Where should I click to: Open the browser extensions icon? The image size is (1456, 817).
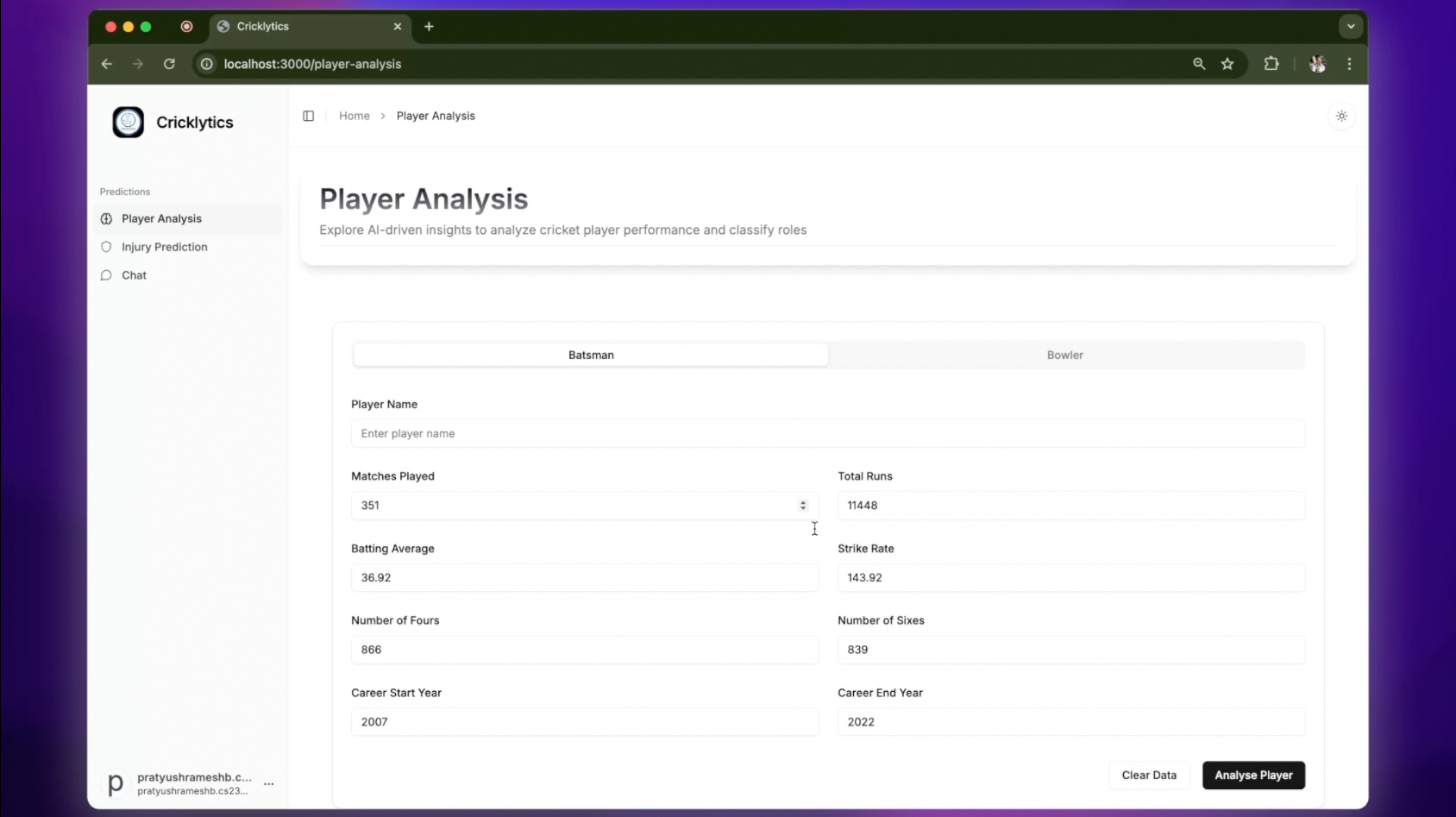coord(1271,64)
